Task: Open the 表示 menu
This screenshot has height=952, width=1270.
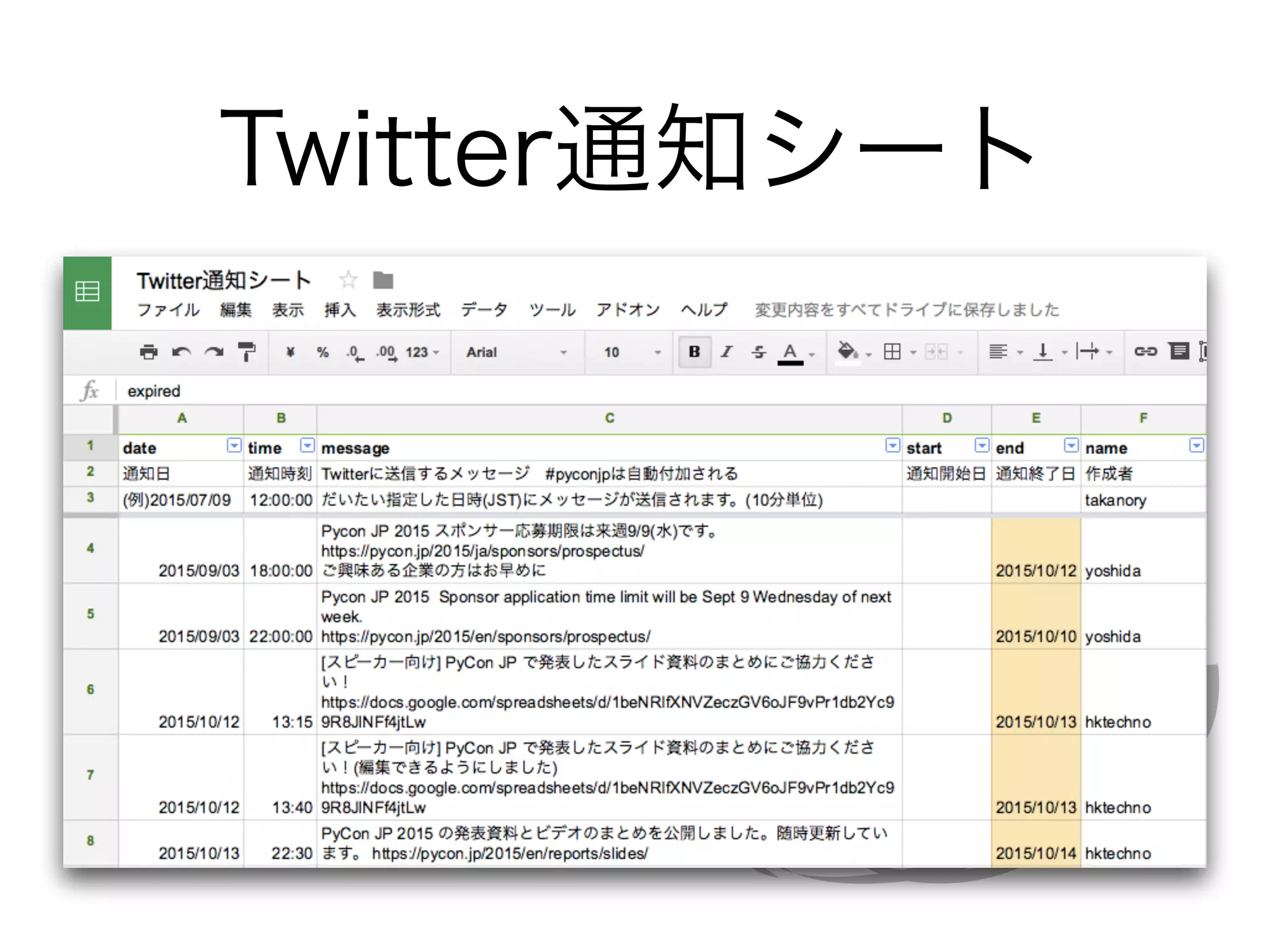Action: pos(288,310)
